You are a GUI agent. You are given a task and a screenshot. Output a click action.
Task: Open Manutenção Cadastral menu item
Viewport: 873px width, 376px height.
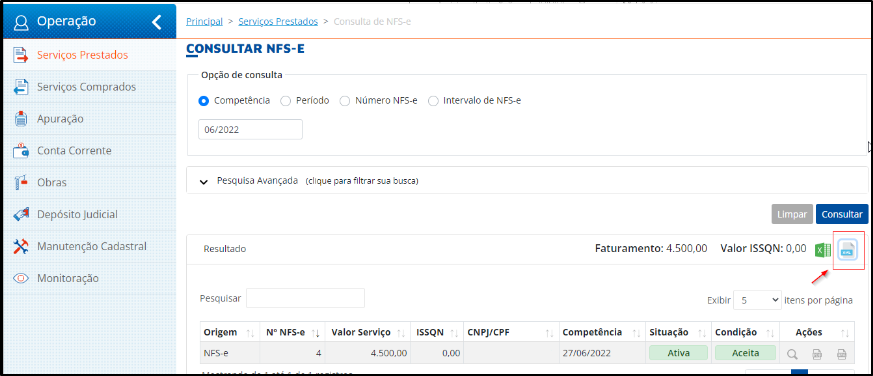pyautogui.click(x=92, y=246)
